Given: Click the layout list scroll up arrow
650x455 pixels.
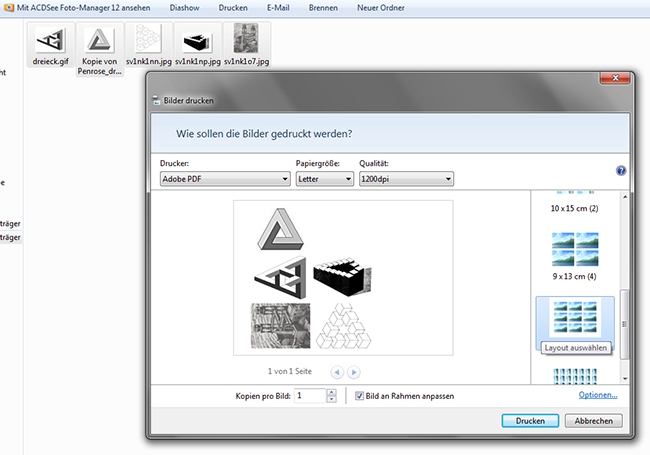Looking at the screenshot, I should click(625, 197).
